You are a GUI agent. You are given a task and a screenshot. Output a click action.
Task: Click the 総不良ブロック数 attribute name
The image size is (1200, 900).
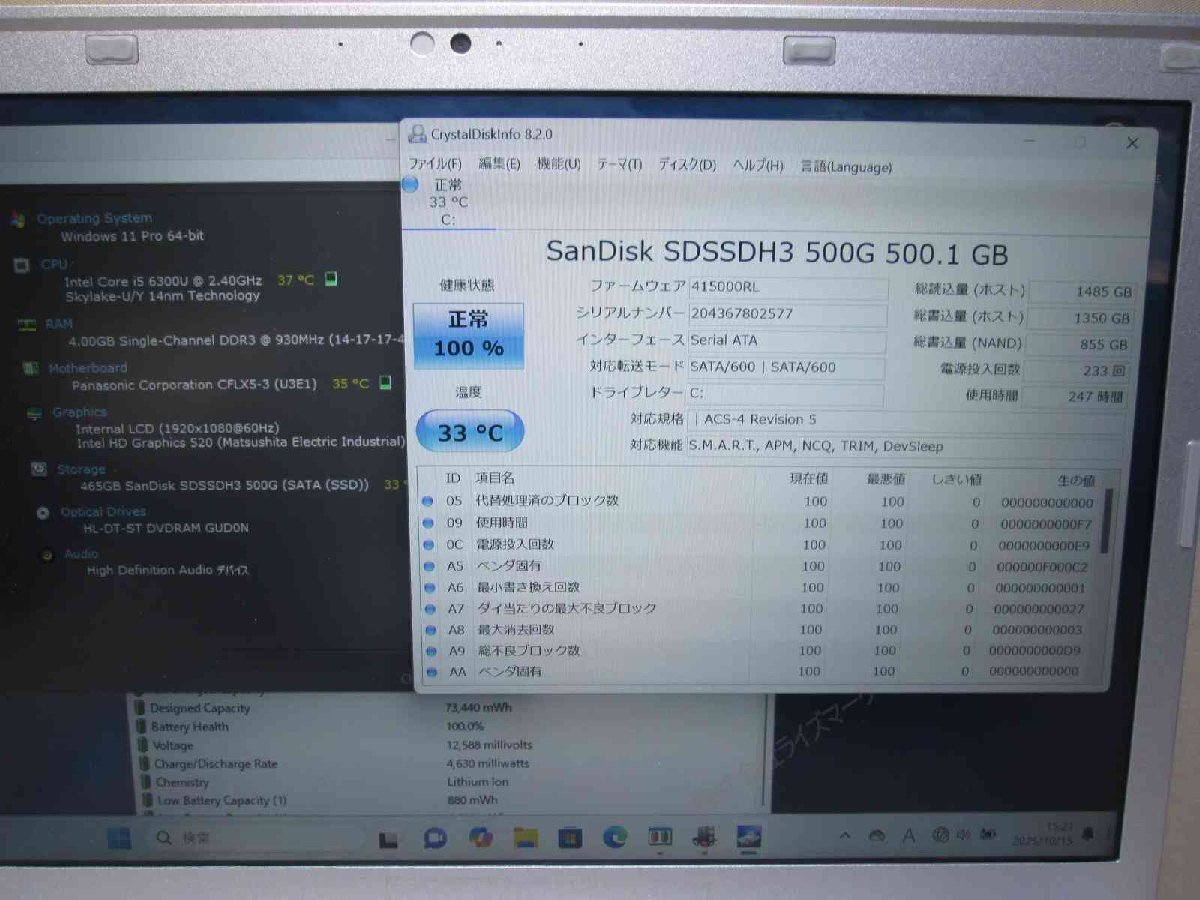528,651
